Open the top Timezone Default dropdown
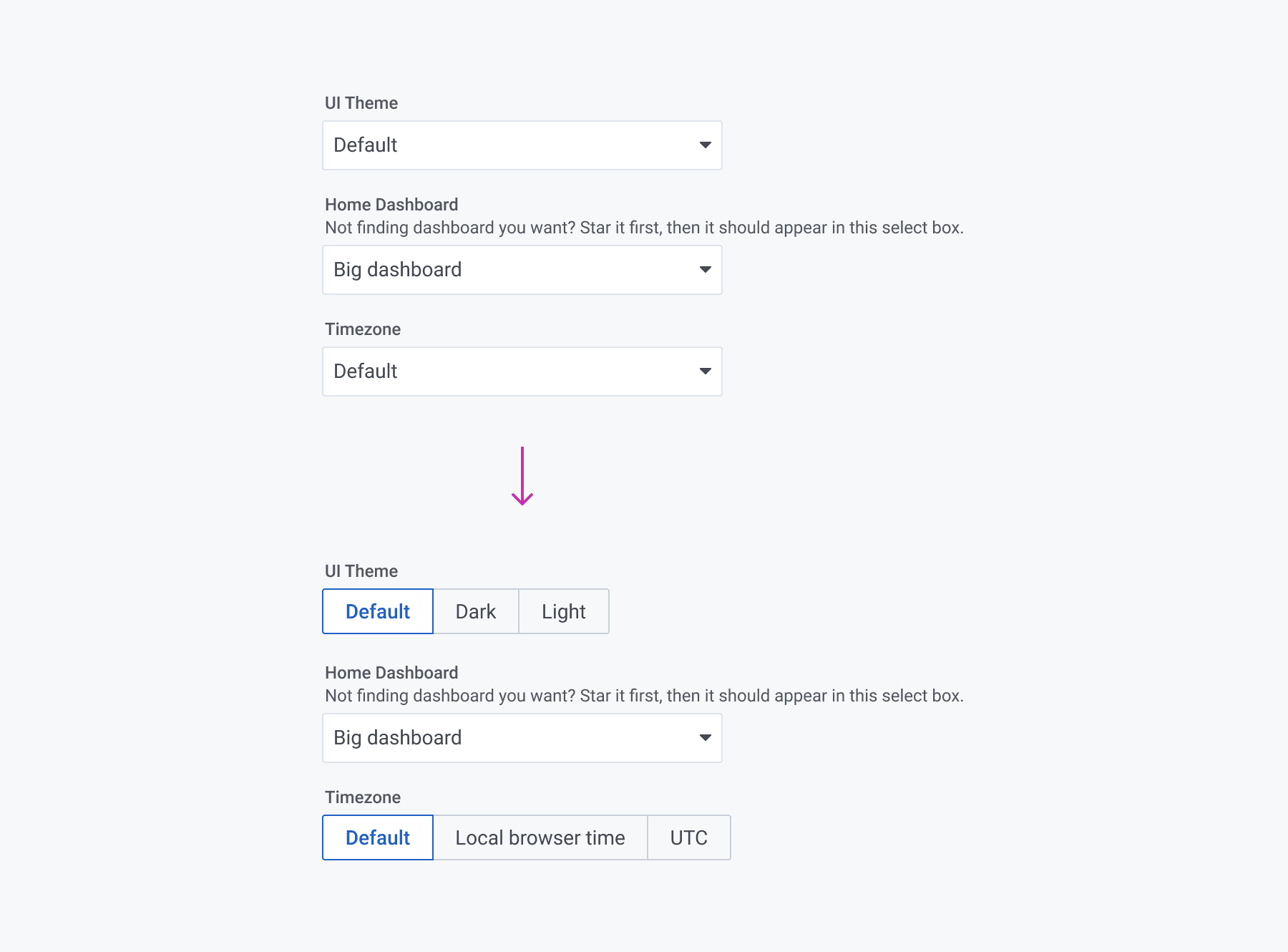This screenshot has height=952, width=1288. (x=508, y=371)
